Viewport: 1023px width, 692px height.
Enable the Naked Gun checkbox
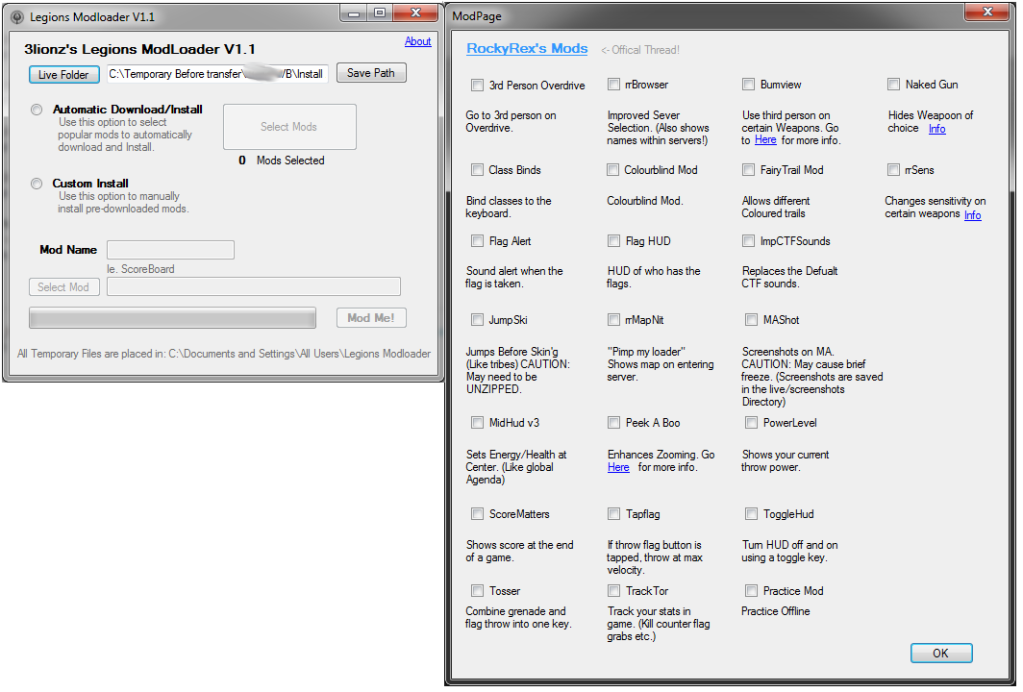[893, 85]
